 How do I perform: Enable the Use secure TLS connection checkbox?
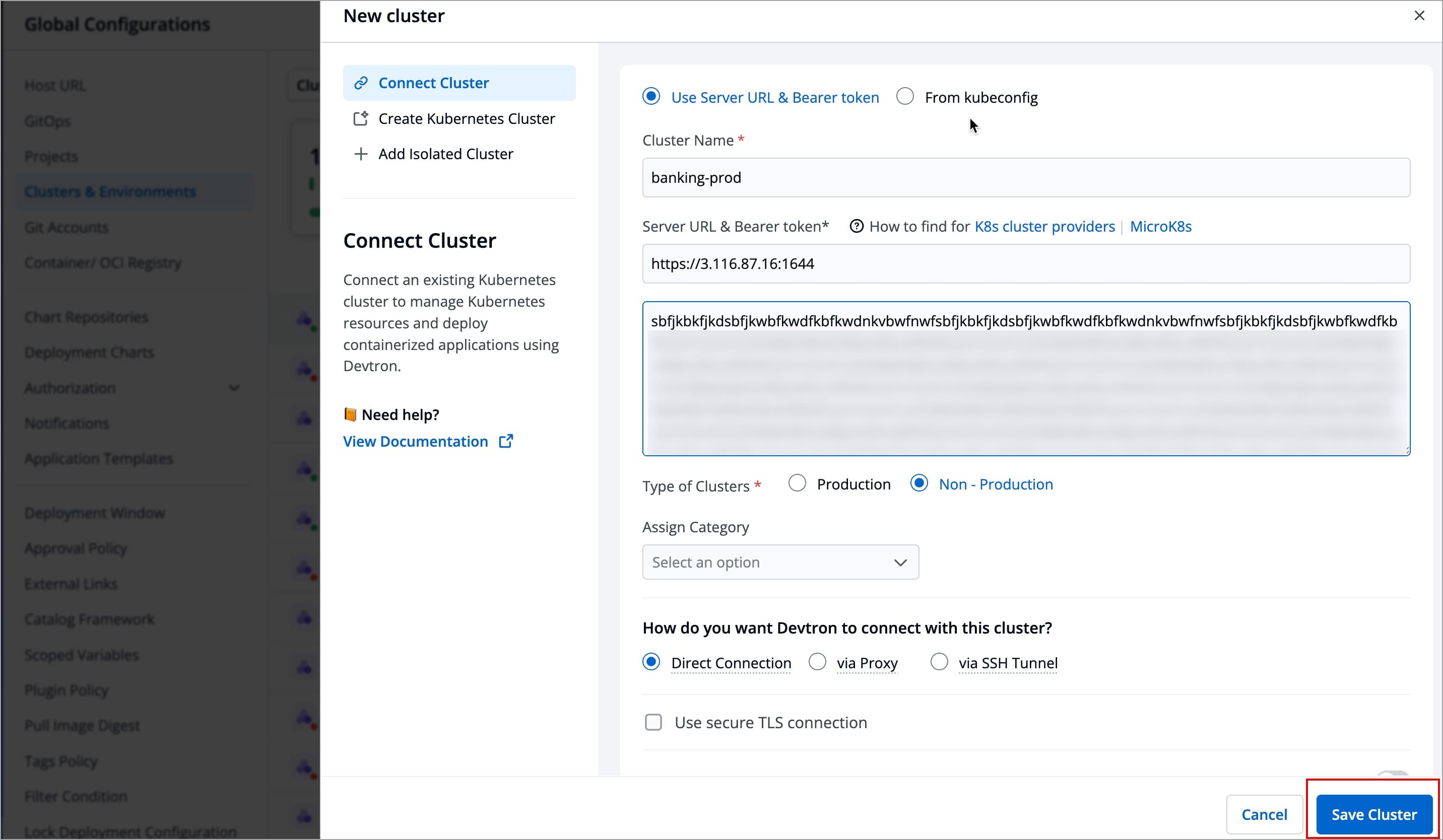click(x=653, y=722)
